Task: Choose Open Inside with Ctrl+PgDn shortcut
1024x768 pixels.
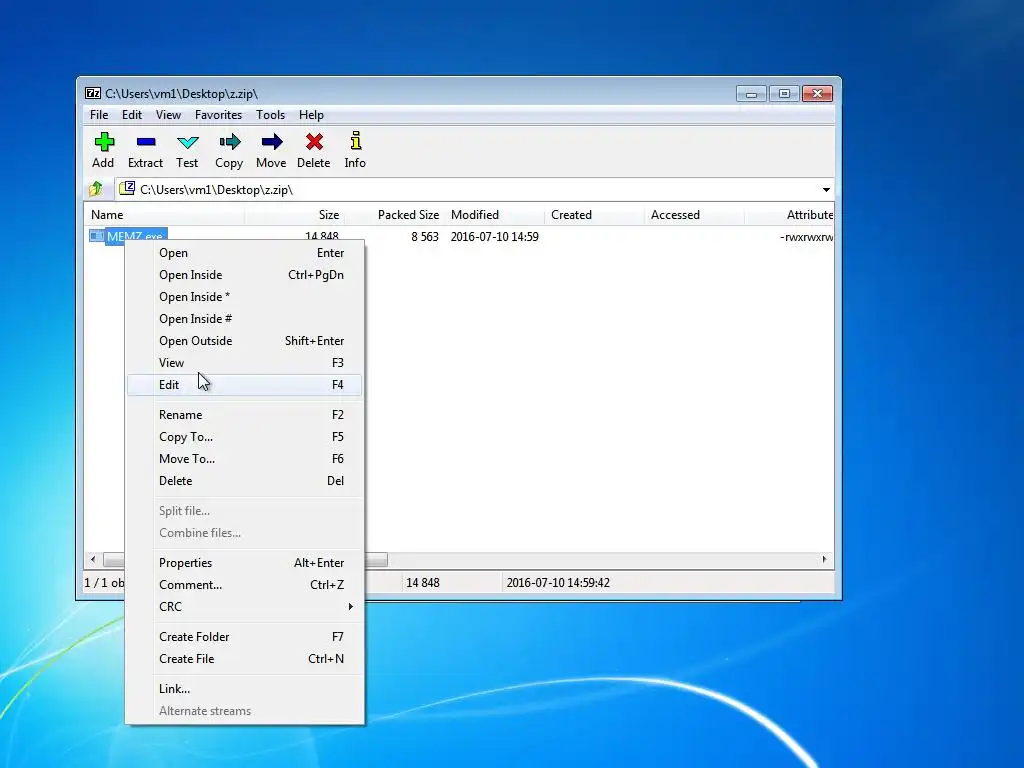Action: point(244,275)
